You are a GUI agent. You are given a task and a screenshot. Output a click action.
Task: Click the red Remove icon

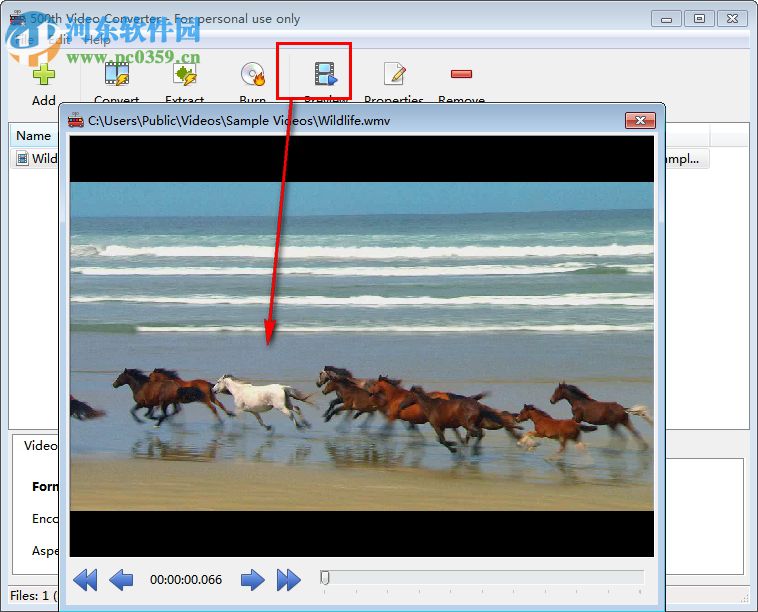[461, 73]
